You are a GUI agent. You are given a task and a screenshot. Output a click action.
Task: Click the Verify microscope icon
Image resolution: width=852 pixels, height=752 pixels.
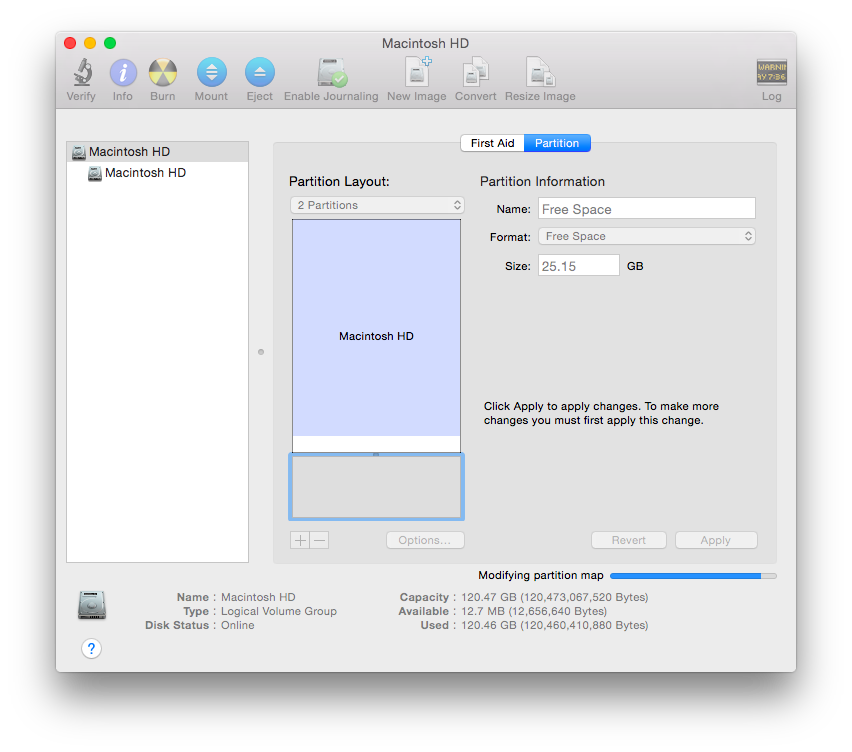coord(82,73)
